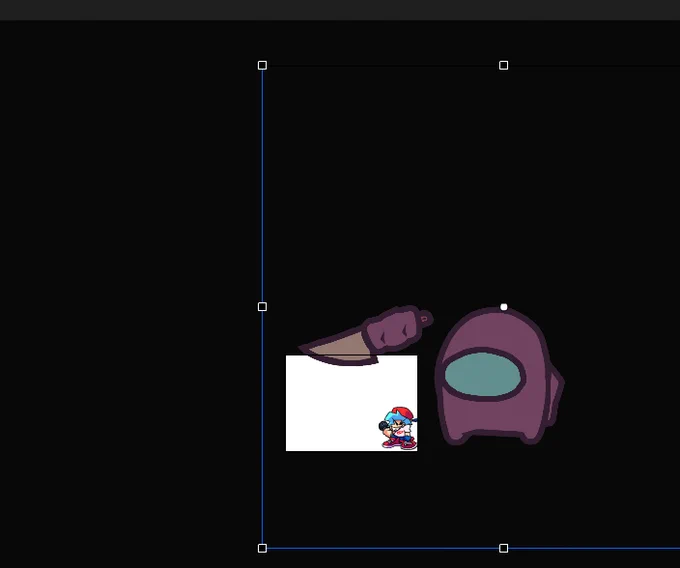
Task: Select the blue-haired Boyfriend character sprite
Action: pyautogui.click(x=398, y=428)
